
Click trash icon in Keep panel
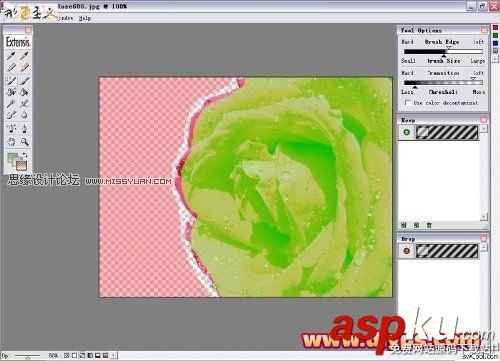pyautogui.click(x=429, y=225)
